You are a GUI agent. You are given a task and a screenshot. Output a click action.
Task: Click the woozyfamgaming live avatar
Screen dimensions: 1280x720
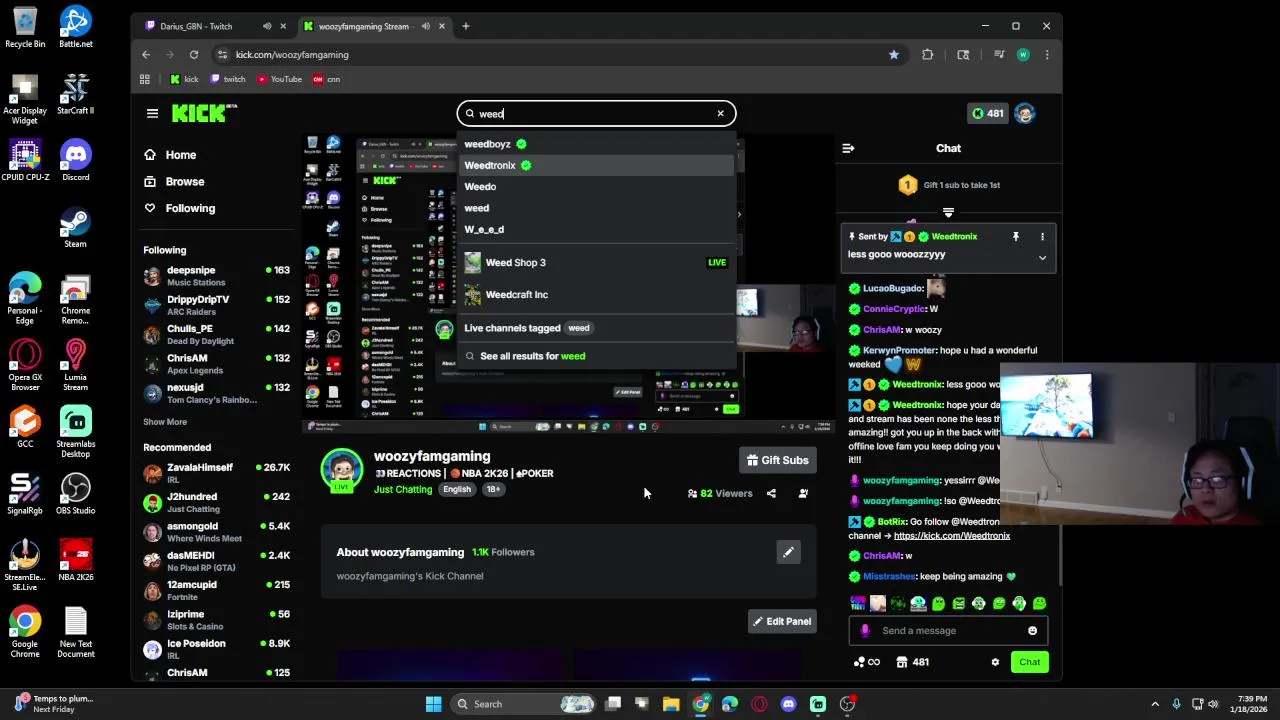coord(341,470)
